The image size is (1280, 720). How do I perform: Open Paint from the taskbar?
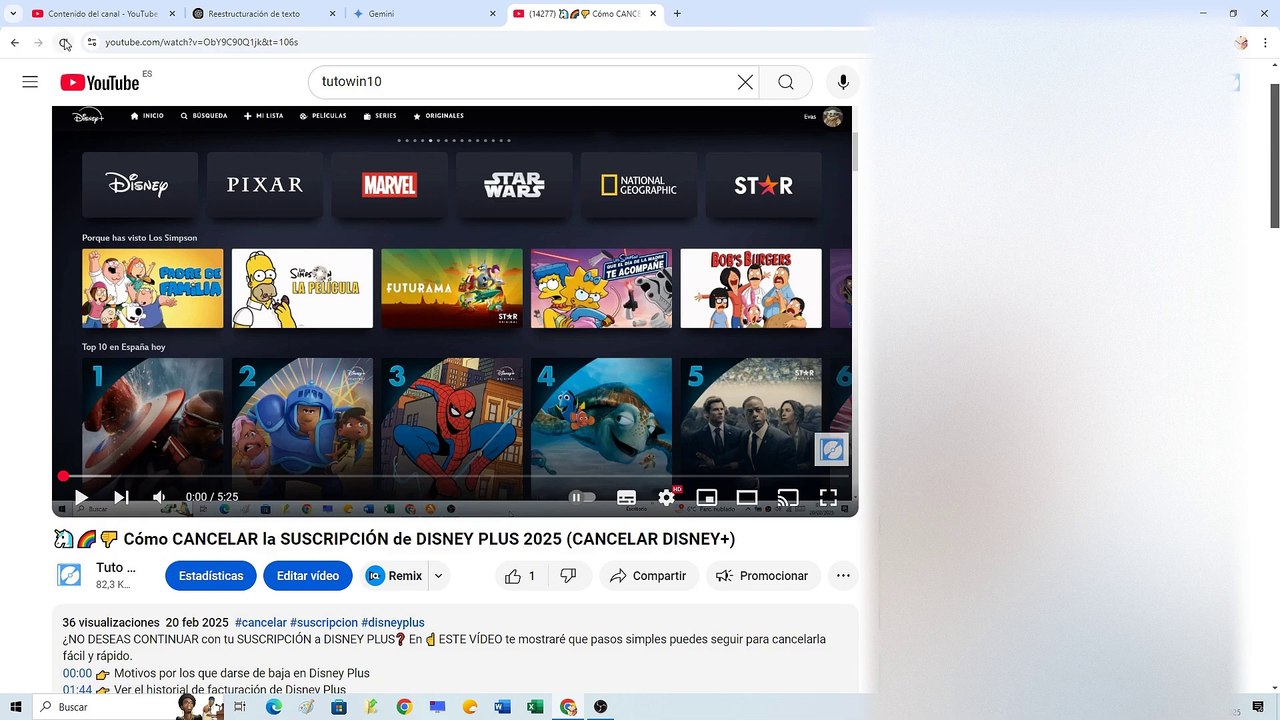(306, 707)
